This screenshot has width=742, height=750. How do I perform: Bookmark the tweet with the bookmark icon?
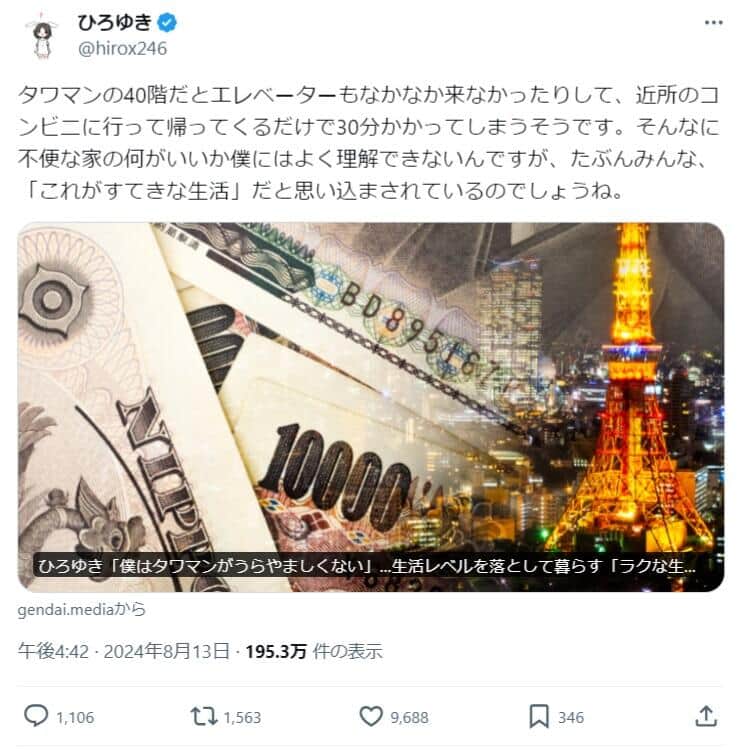click(539, 717)
